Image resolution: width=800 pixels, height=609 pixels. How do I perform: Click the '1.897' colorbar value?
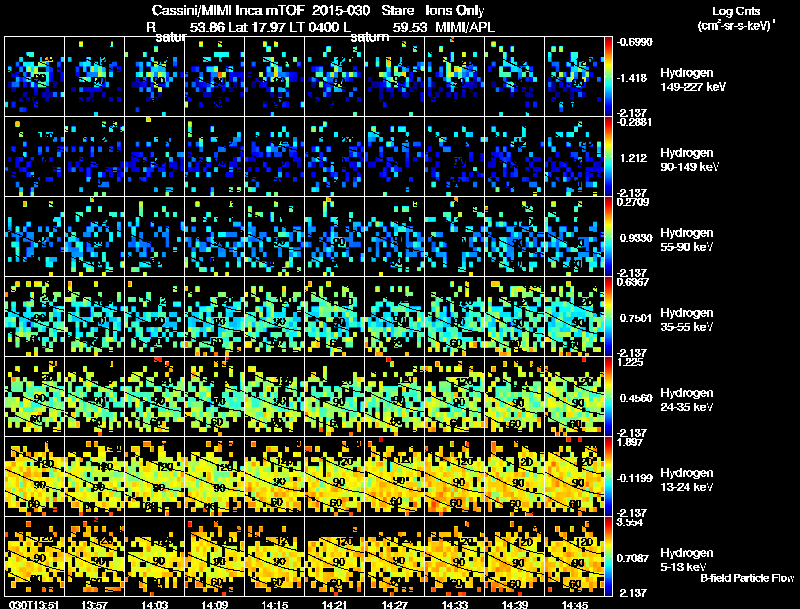(630, 442)
